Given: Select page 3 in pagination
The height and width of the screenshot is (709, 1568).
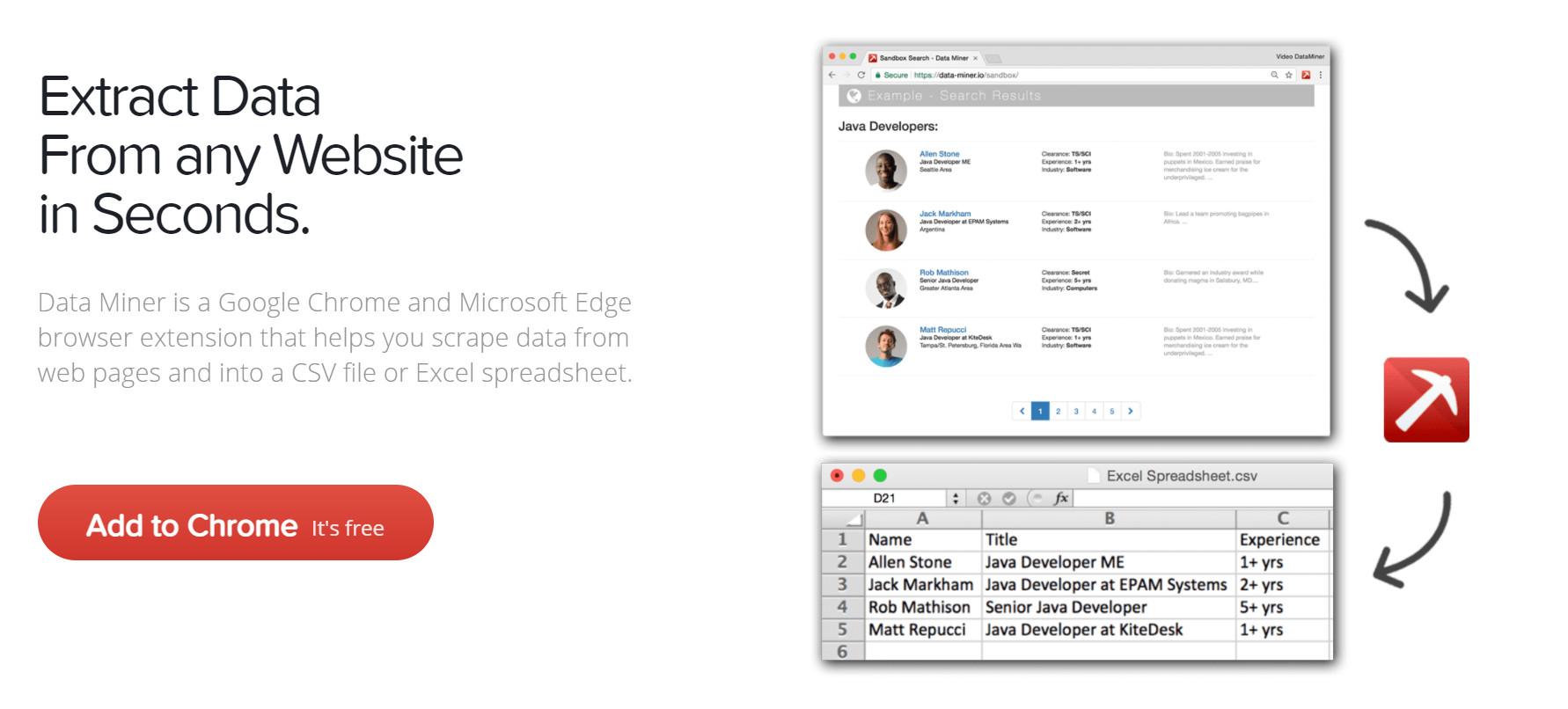Looking at the screenshot, I should 1076,411.
